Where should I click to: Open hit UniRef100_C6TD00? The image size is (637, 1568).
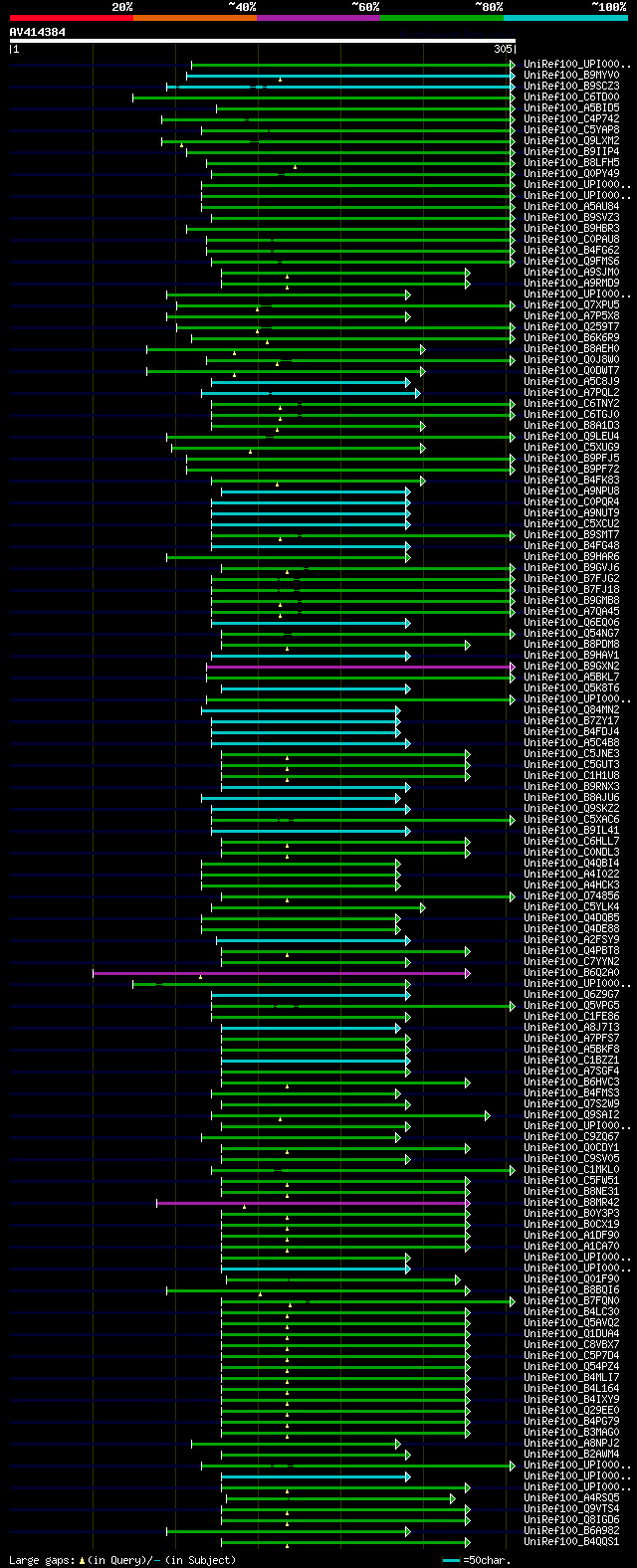click(571, 97)
